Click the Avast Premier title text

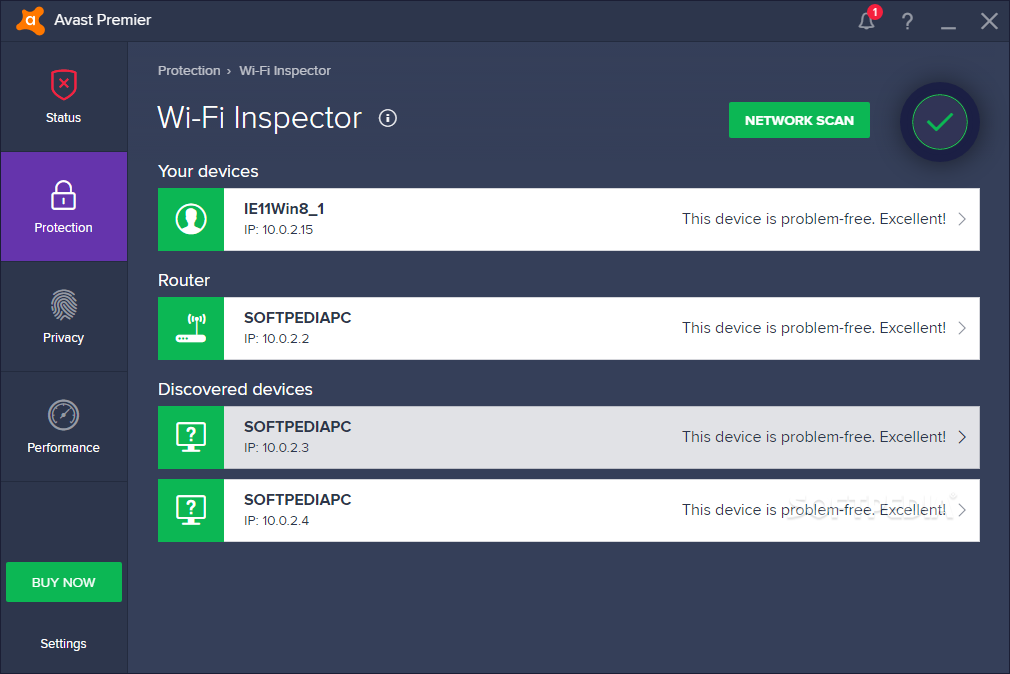point(102,20)
